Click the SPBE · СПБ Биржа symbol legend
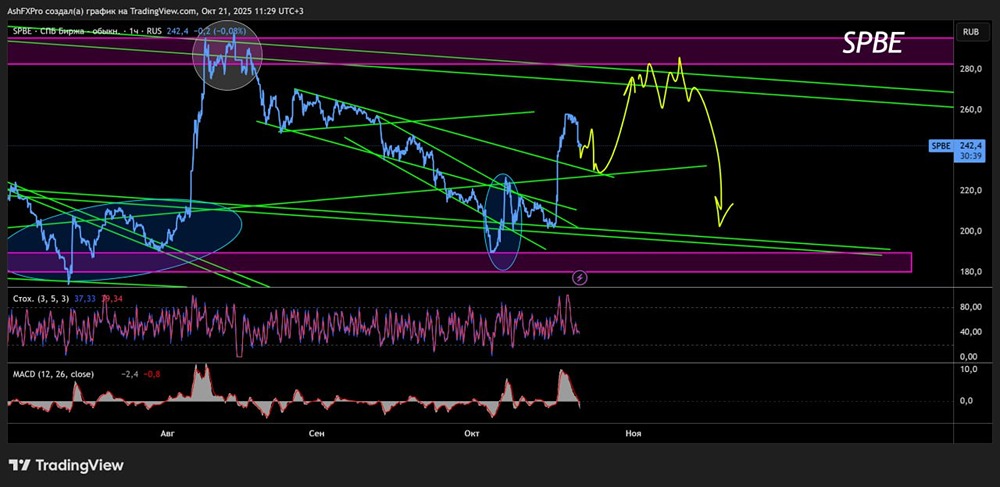1000x487 pixels. pyautogui.click(x=89, y=30)
